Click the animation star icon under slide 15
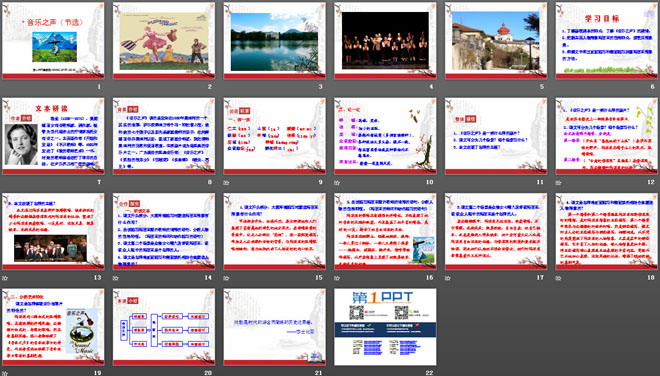Viewport: 660px width, 376px height. 226,278
